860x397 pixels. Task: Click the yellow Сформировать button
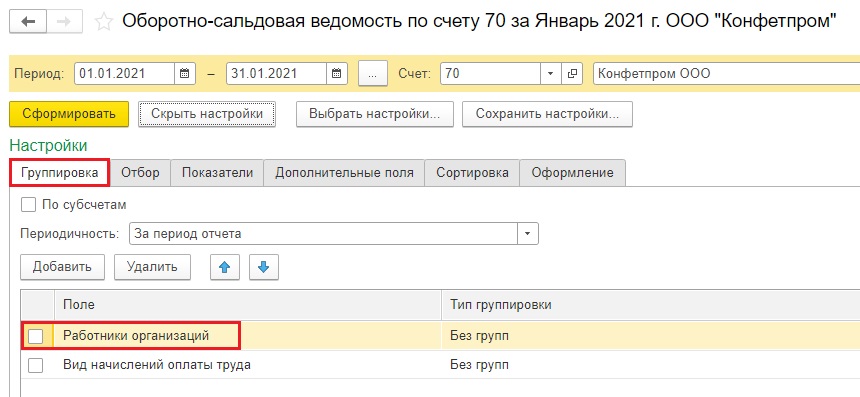point(69,114)
